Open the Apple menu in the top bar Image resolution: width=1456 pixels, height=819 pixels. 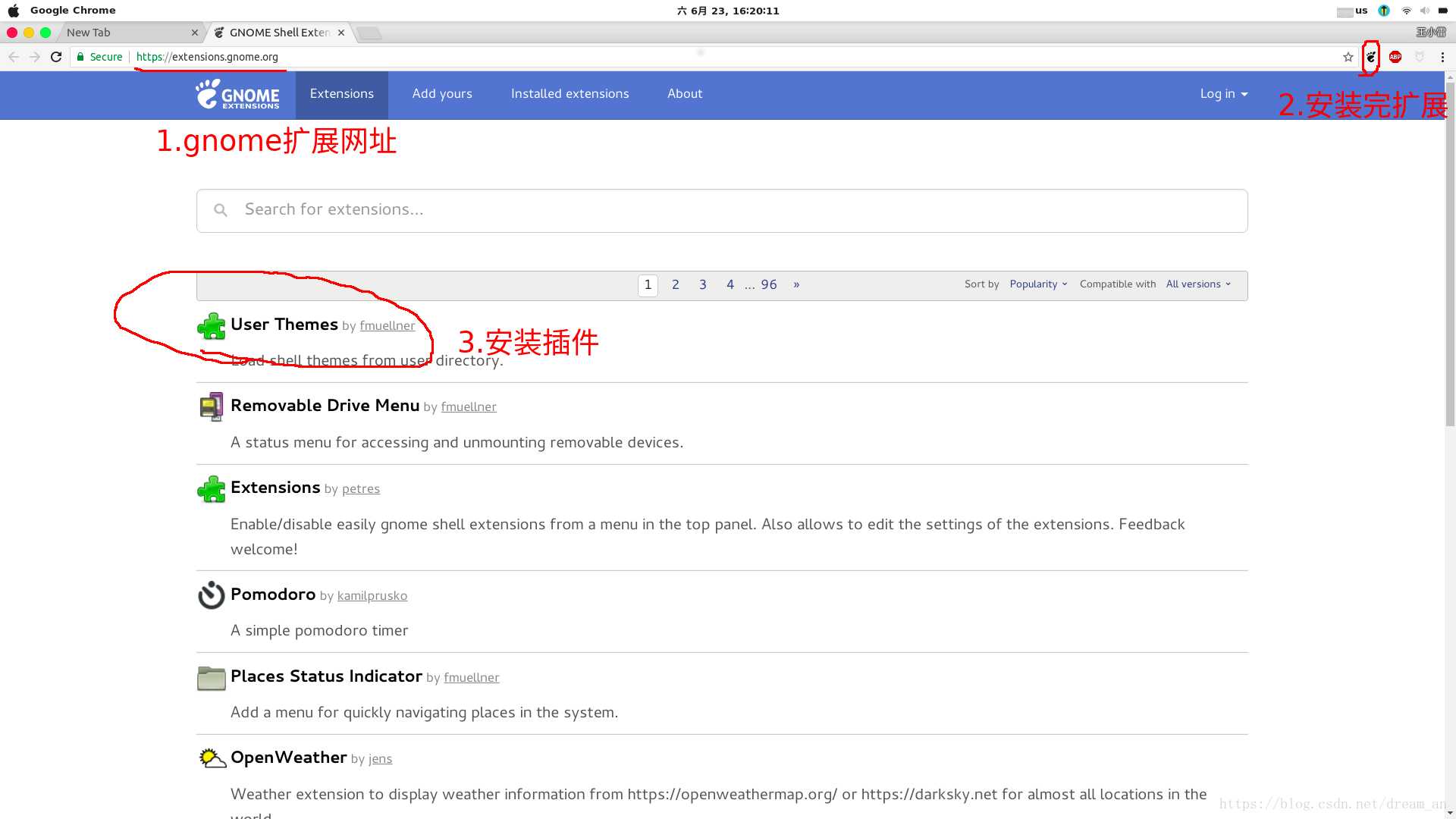click(x=14, y=11)
